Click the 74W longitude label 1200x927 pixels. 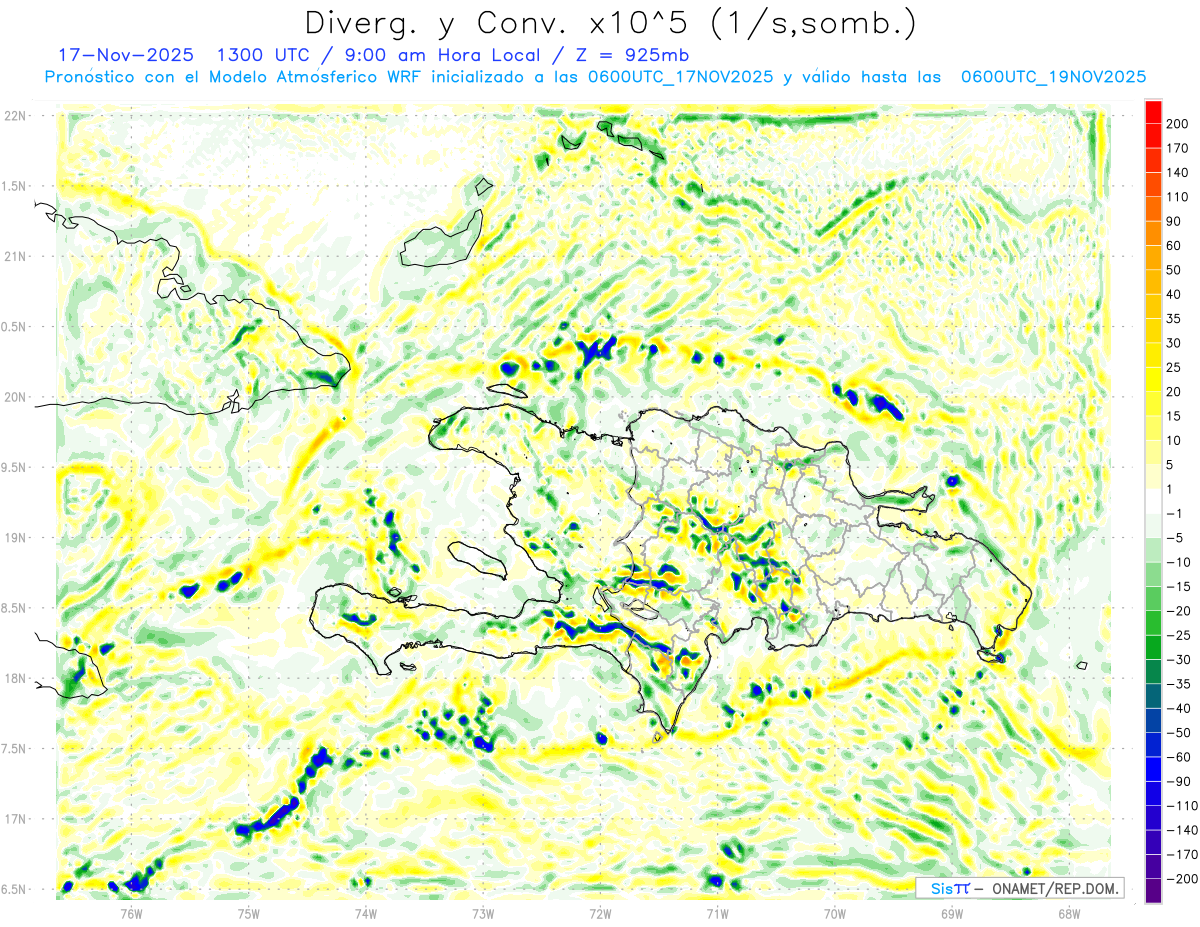(x=365, y=914)
